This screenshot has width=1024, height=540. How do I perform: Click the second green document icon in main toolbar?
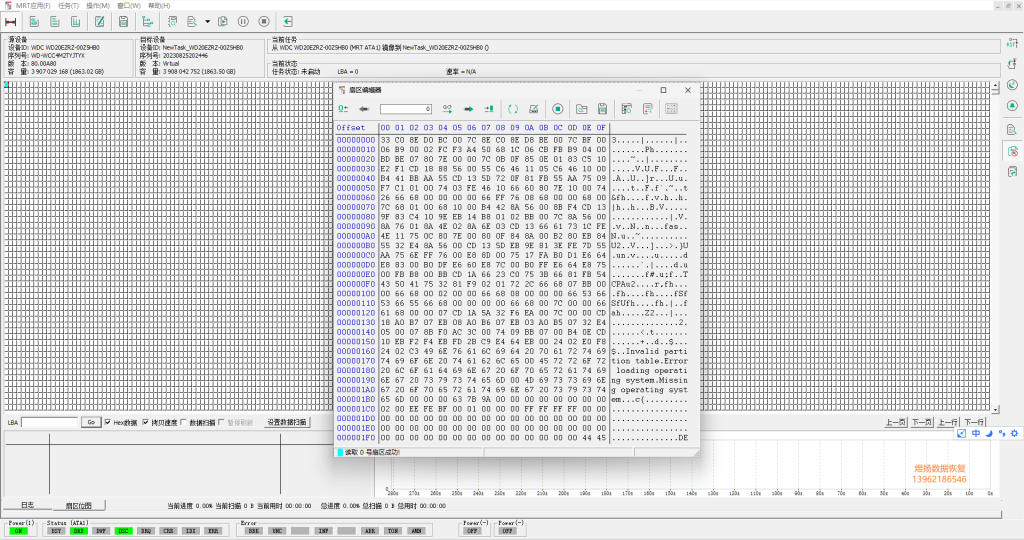(x=55, y=22)
